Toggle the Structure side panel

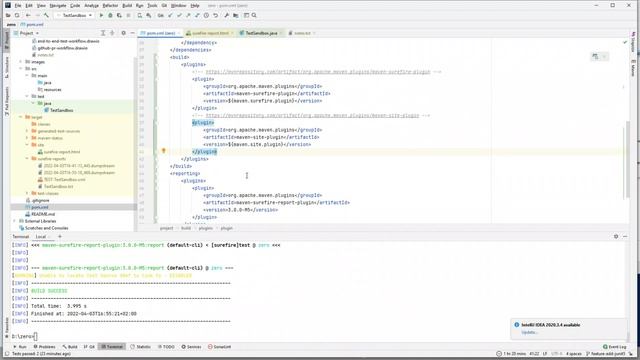pyautogui.click(x=7, y=67)
